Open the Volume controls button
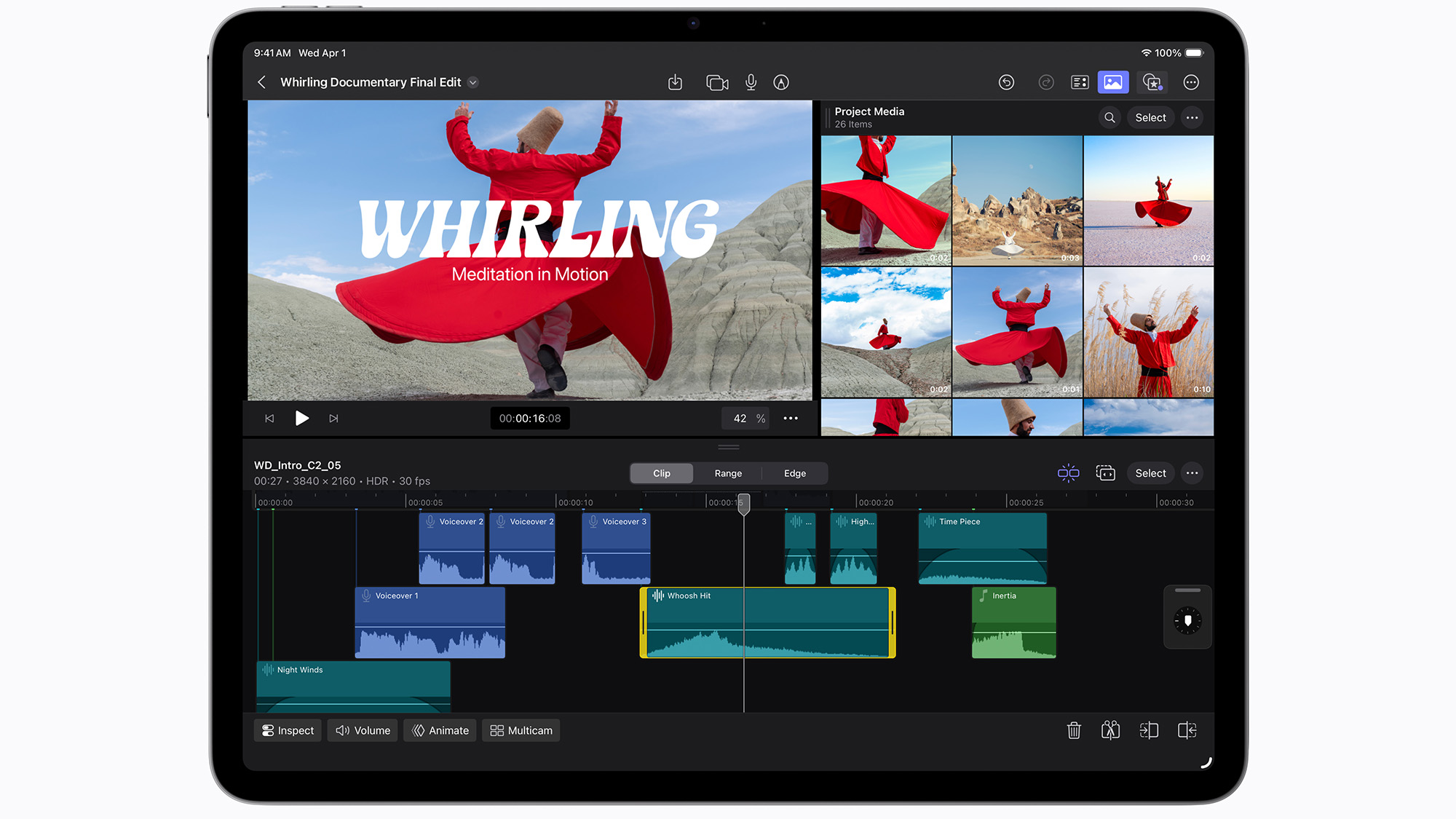This screenshot has height=819, width=1456. [363, 730]
